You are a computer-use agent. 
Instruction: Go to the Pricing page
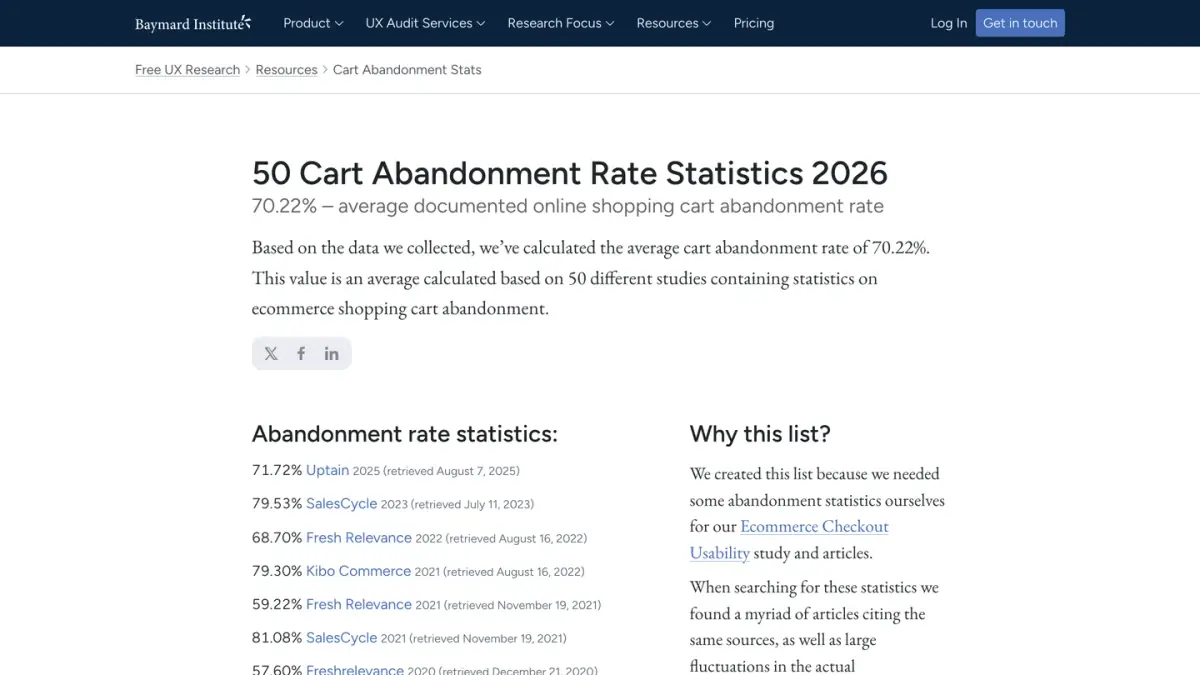pos(754,23)
